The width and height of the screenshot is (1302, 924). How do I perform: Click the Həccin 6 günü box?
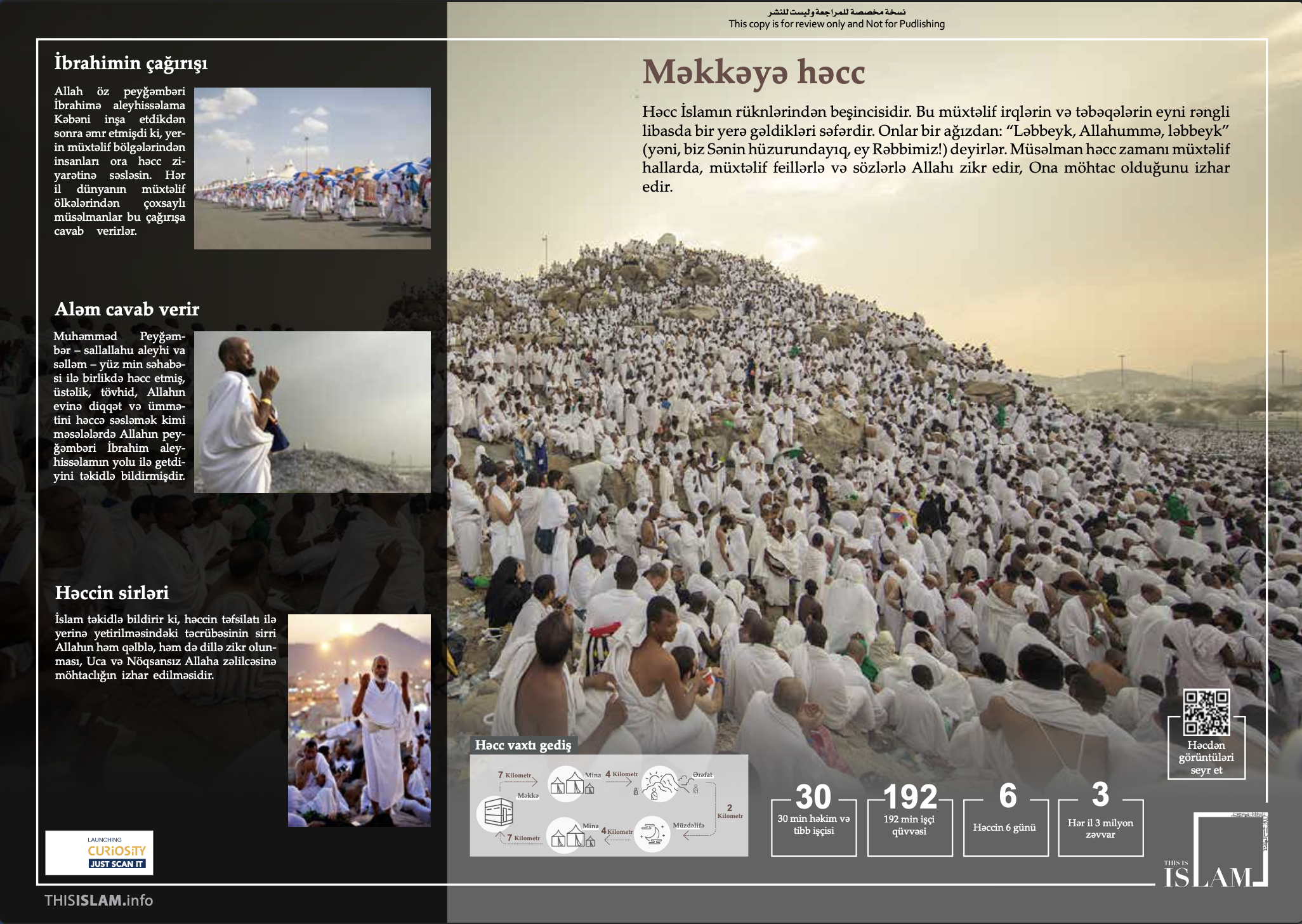pyautogui.click(x=1005, y=826)
